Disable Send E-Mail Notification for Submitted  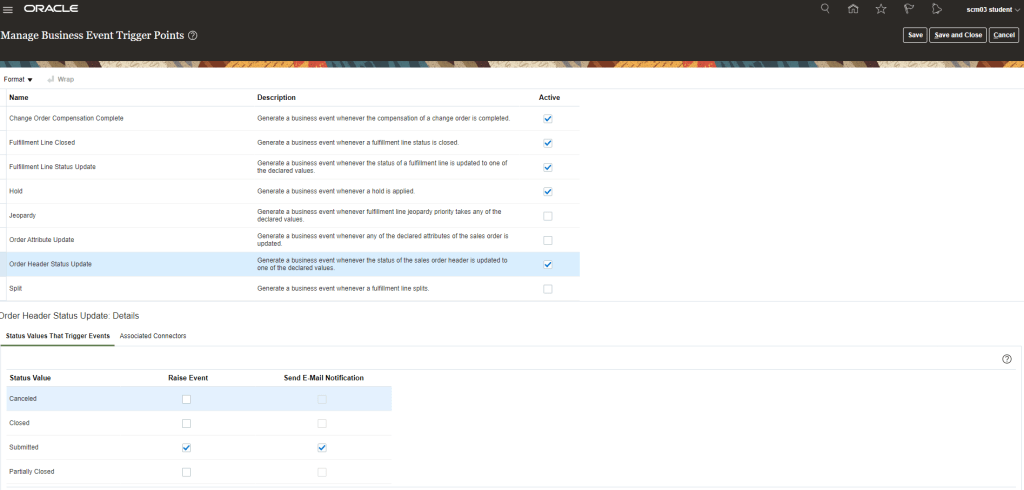[321, 447]
